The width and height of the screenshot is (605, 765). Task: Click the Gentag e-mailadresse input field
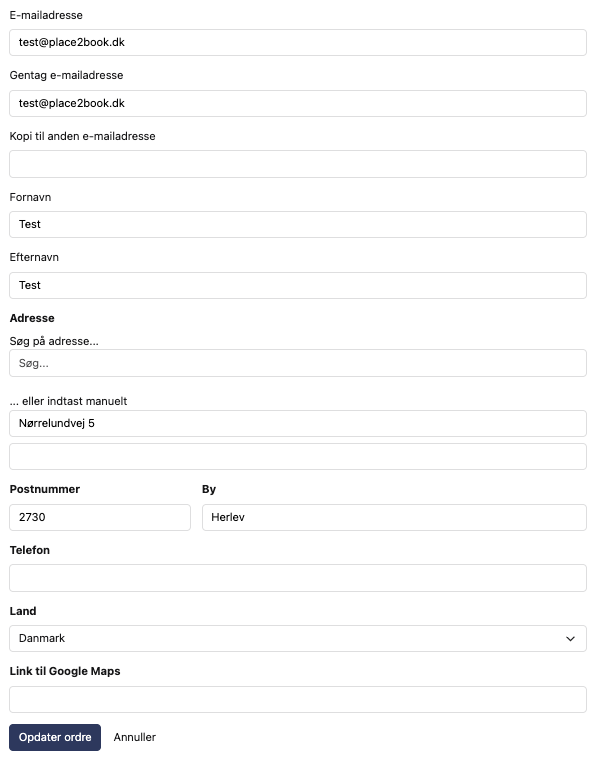click(297, 103)
